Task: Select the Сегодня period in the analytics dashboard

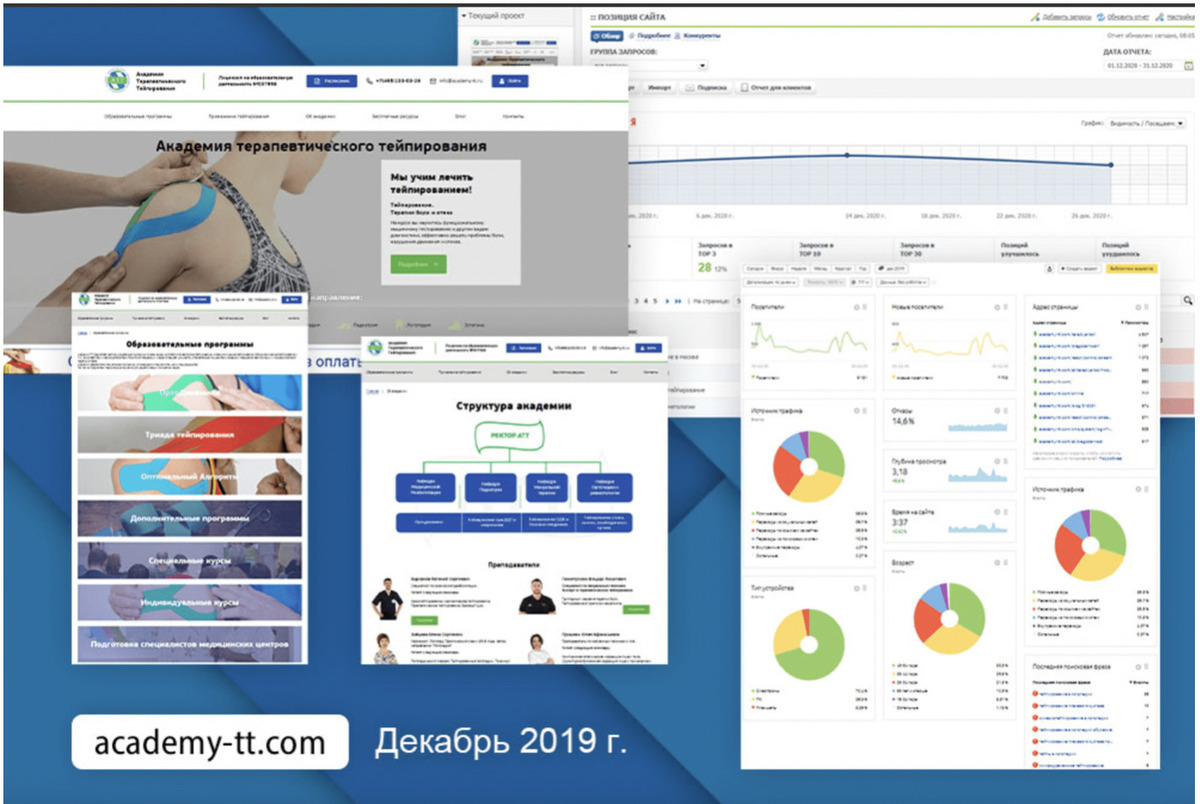Action: click(x=755, y=269)
